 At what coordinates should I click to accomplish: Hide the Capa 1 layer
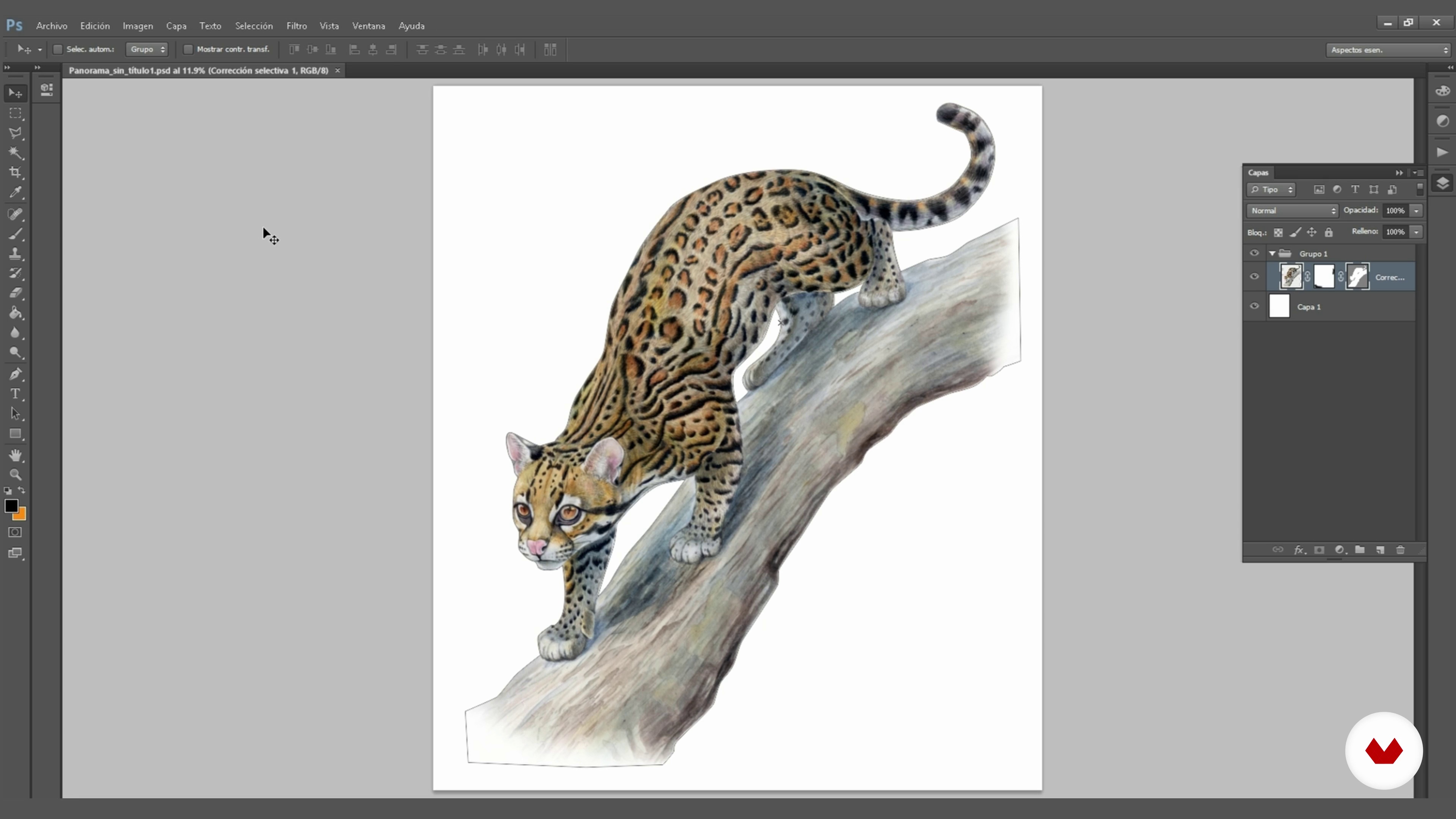click(x=1254, y=306)
